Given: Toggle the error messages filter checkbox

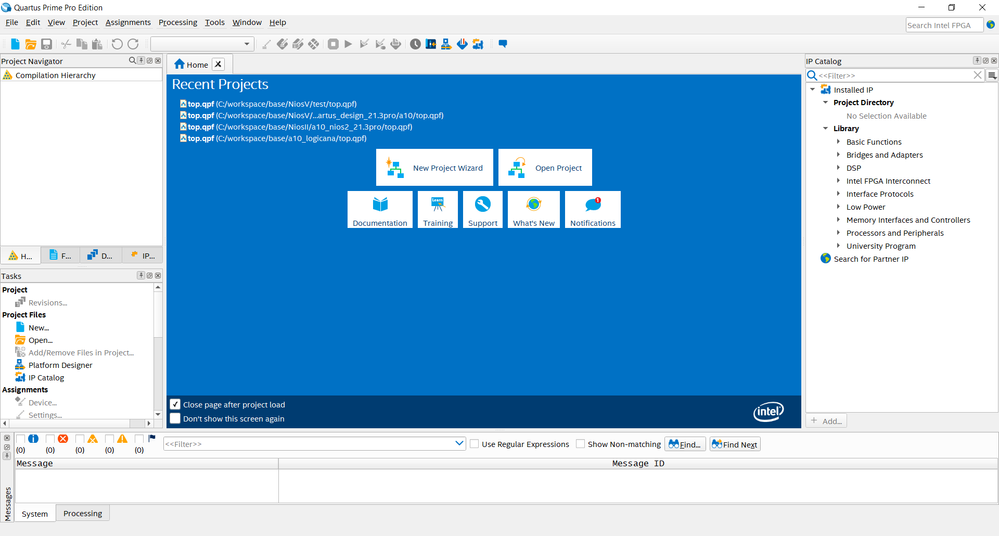Looking at the screenshot, I should pos(50,438).
